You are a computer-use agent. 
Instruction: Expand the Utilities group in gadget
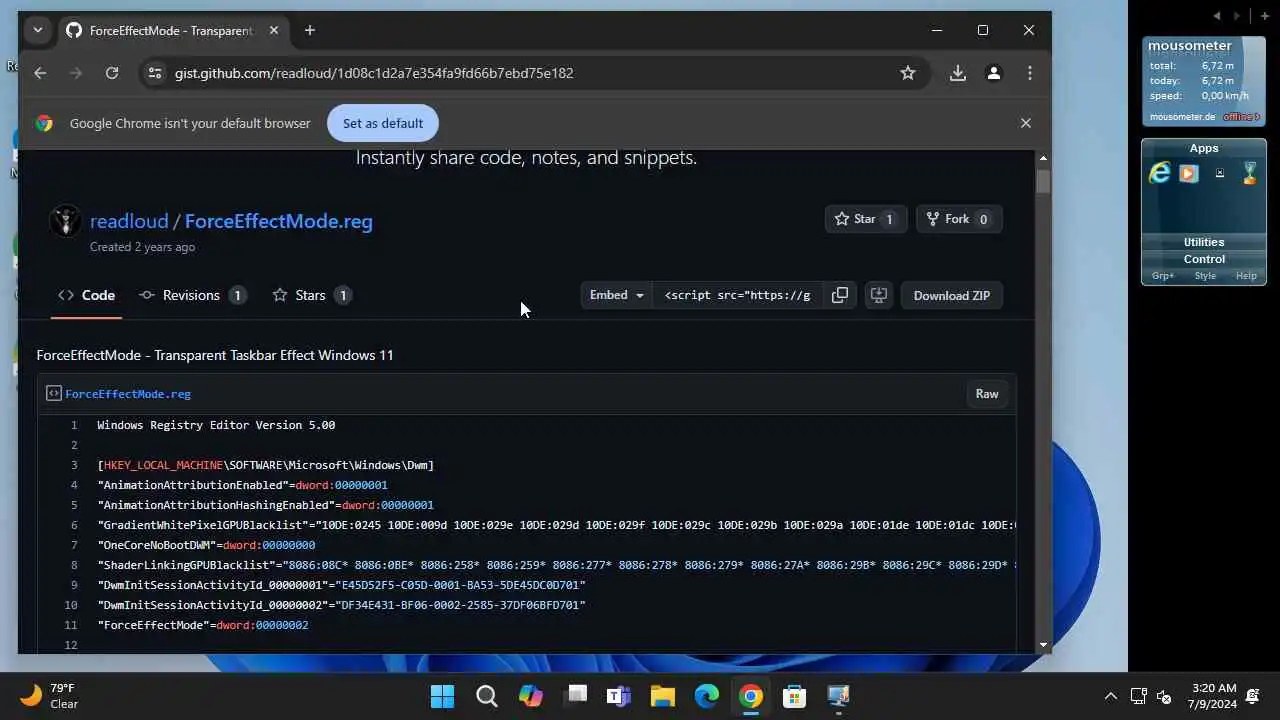(x=1204, y=242)
